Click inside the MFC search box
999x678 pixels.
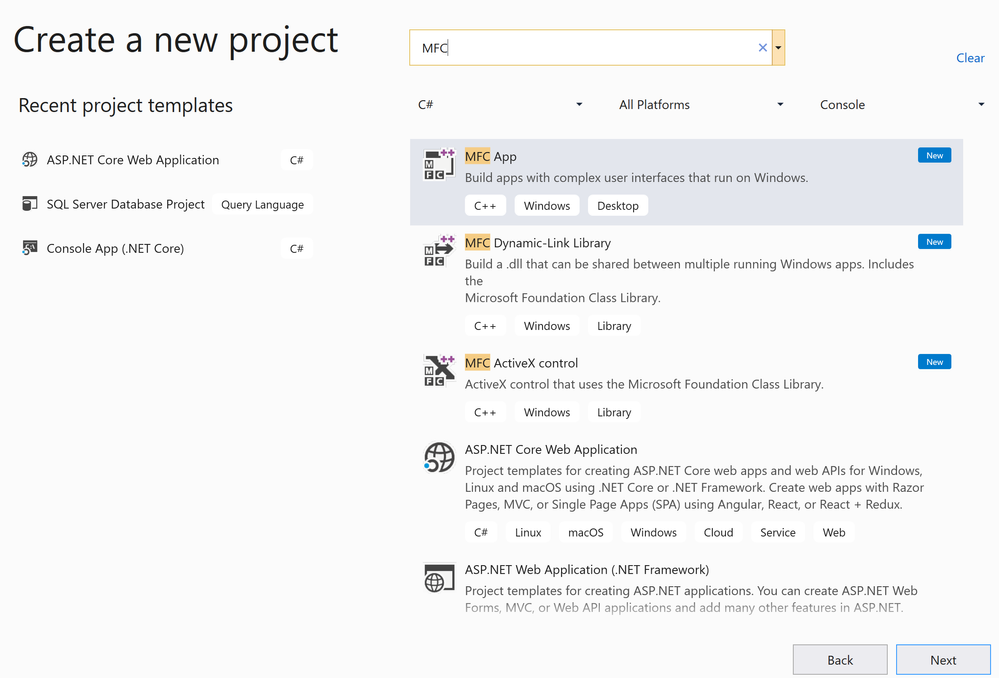click(590, 48)
